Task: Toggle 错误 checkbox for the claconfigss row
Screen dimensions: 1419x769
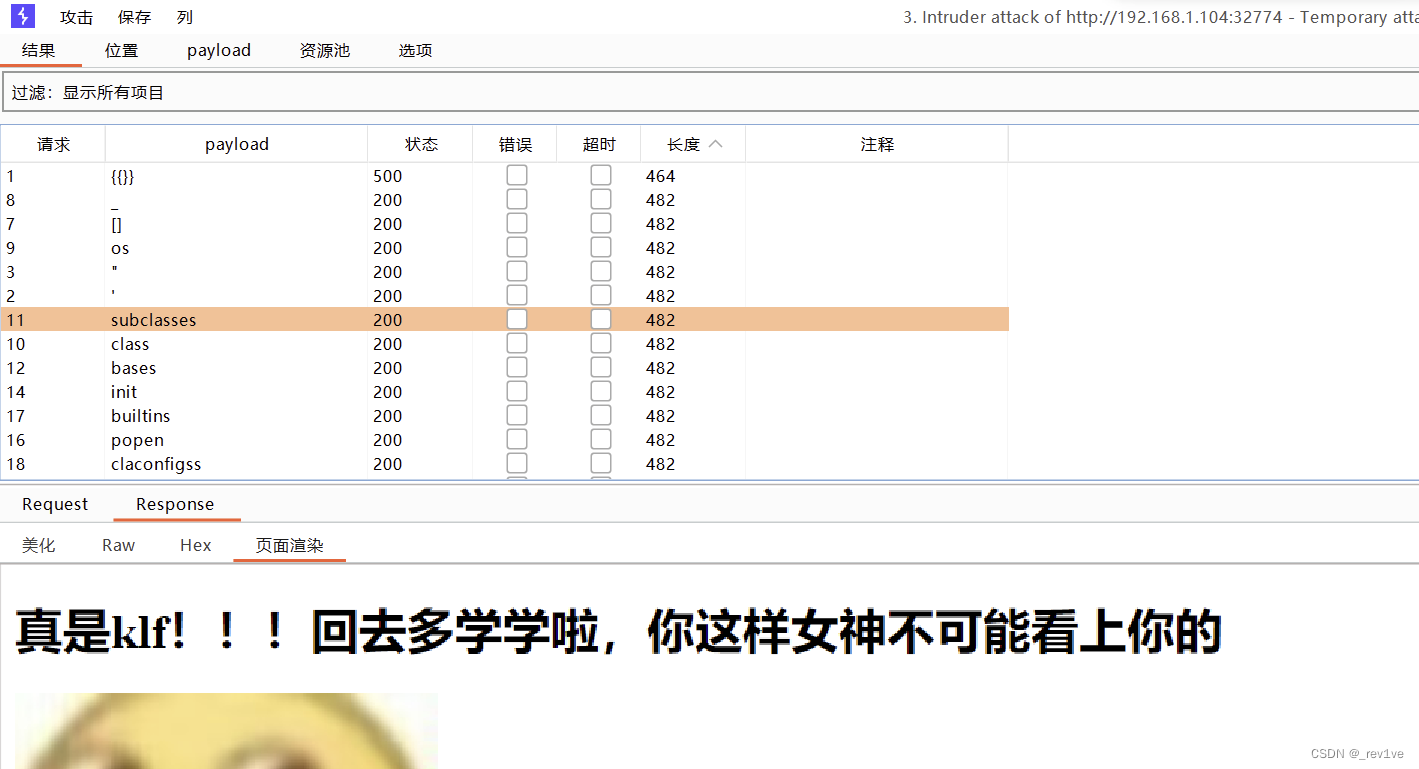Action: click(517, 463)
